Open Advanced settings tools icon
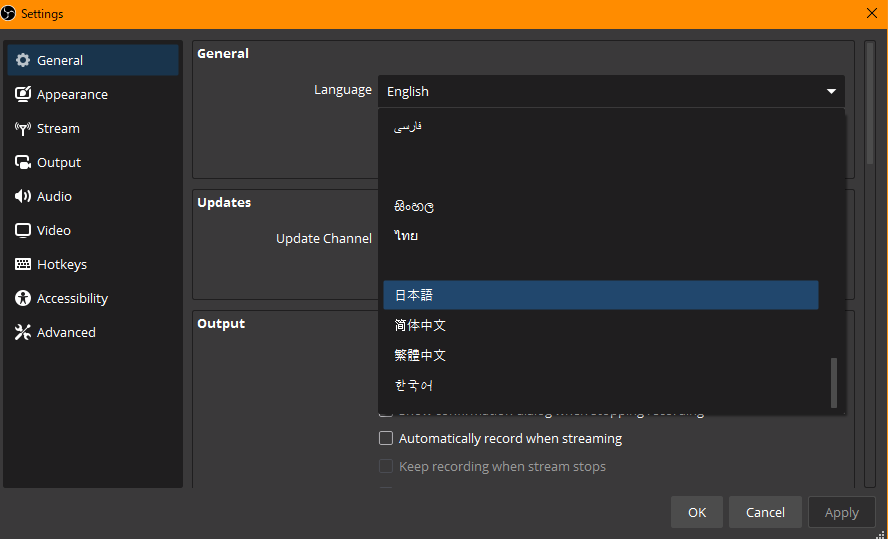The width and height of the screenshot is (888, 539). [23, 332]
